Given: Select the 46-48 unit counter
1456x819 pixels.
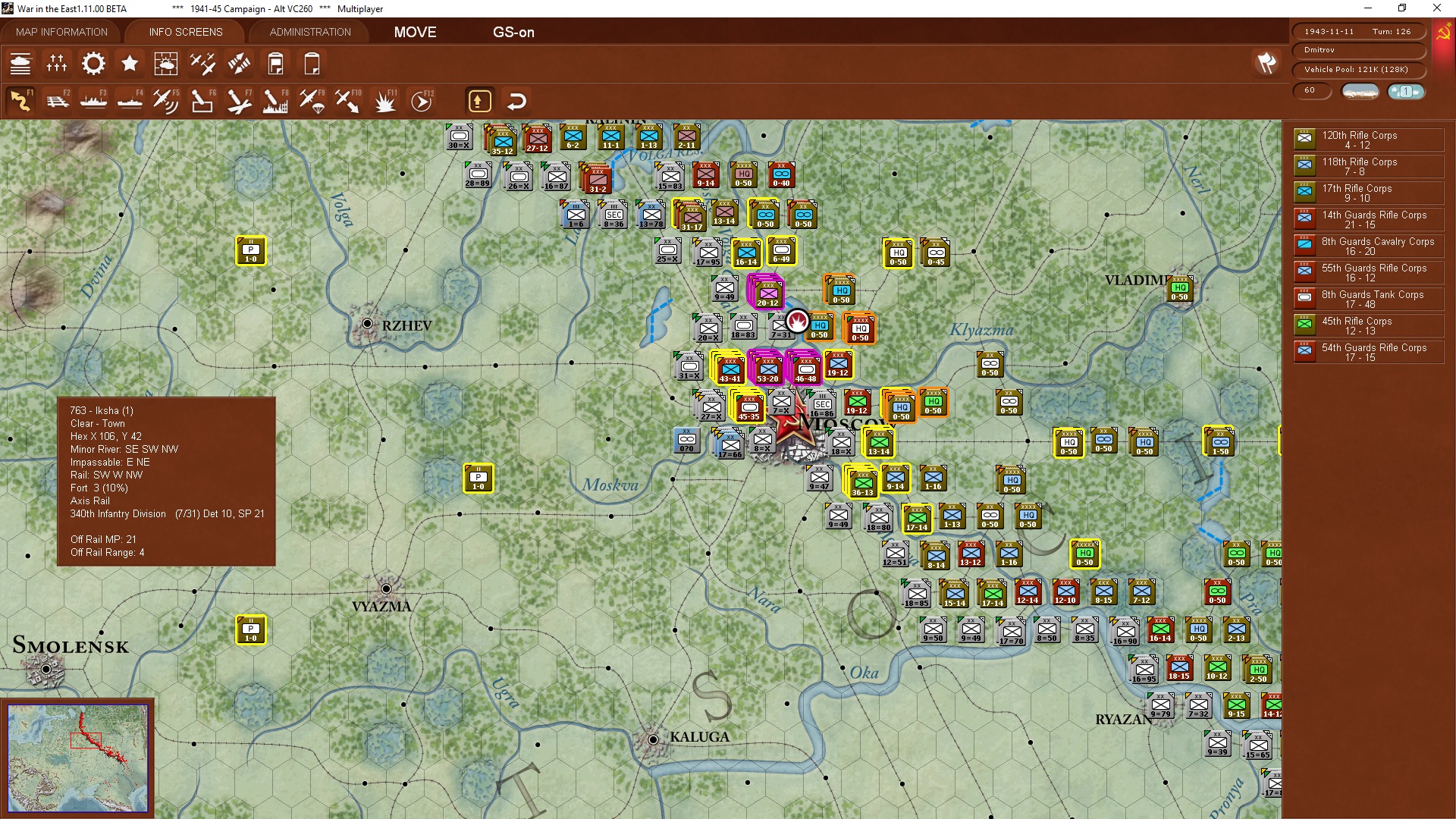Looking at the screenshot, I should coord(805,369).
